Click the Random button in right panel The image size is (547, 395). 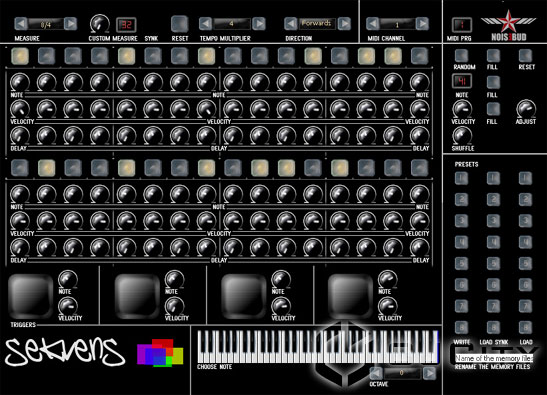[x=462, y=55]
